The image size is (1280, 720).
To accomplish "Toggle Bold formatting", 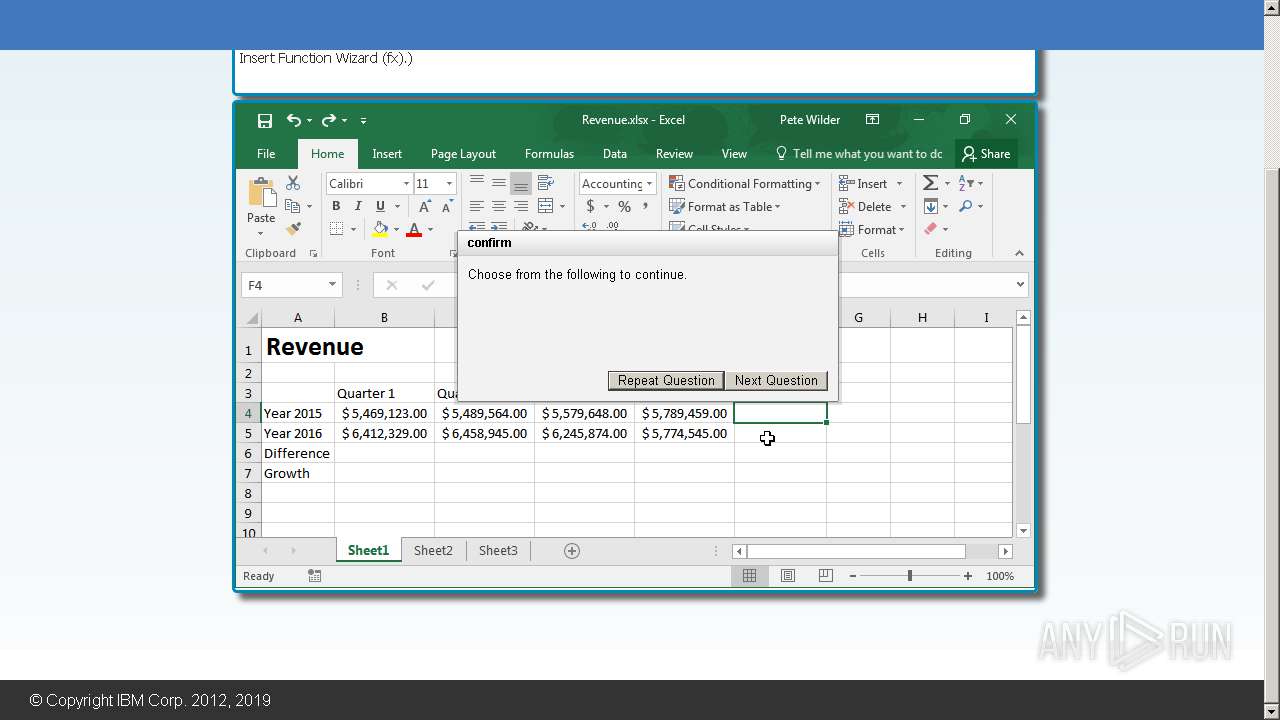I will [336, 206].
